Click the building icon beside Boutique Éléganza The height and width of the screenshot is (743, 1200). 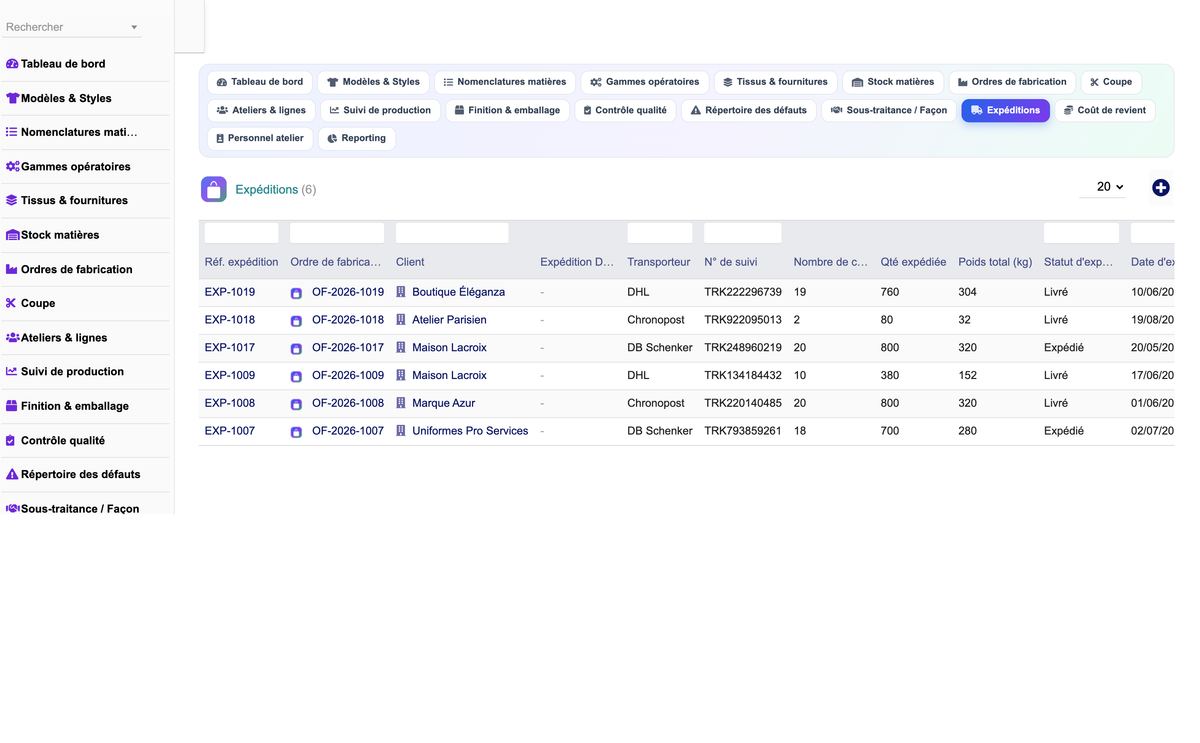401,292
